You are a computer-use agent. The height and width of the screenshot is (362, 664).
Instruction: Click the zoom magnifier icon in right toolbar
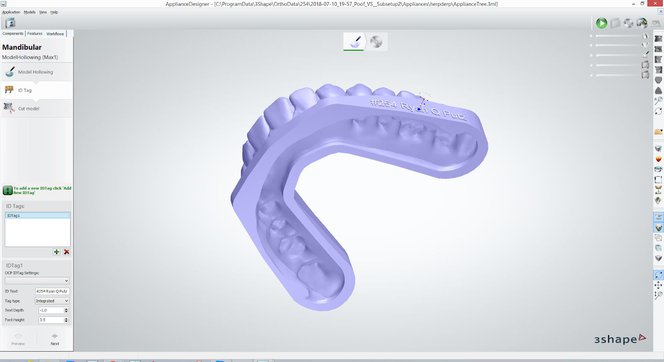(658, 101)
